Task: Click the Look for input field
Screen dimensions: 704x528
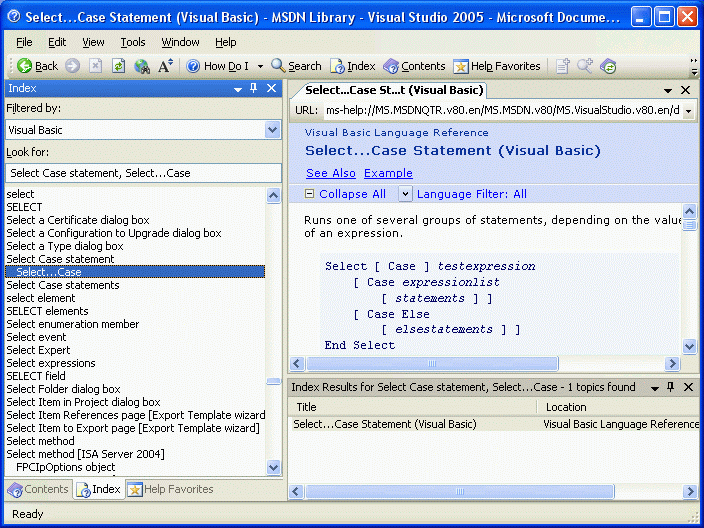Action: [143, 173]
